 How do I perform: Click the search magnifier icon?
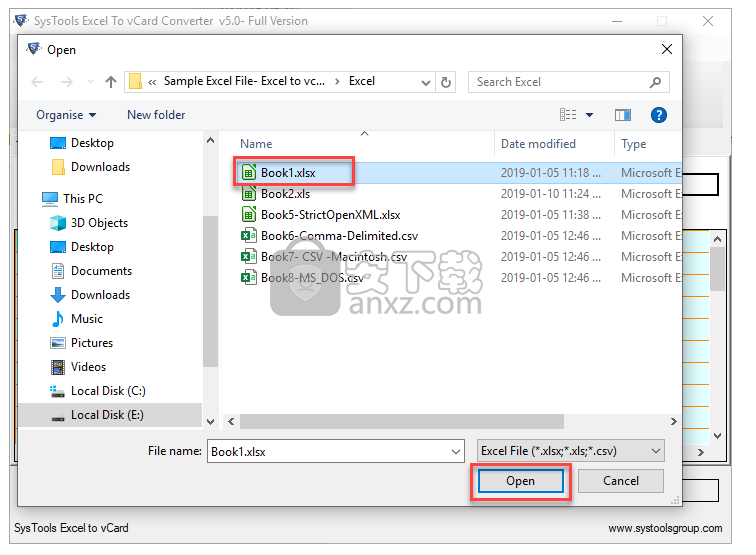coord(655,82)
